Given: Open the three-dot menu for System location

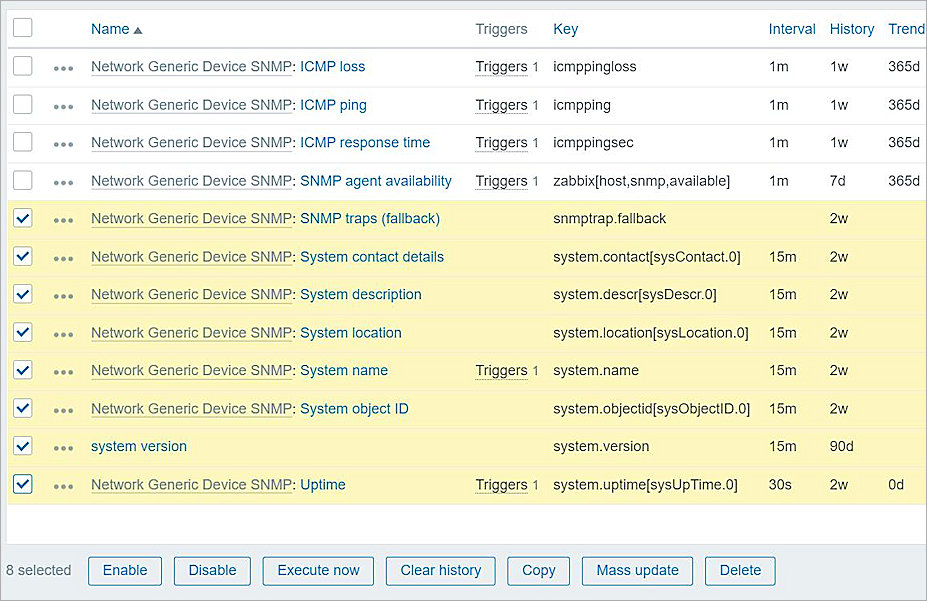Looking at the screenshot, I should pyautogui.click(x=63, y=334).
